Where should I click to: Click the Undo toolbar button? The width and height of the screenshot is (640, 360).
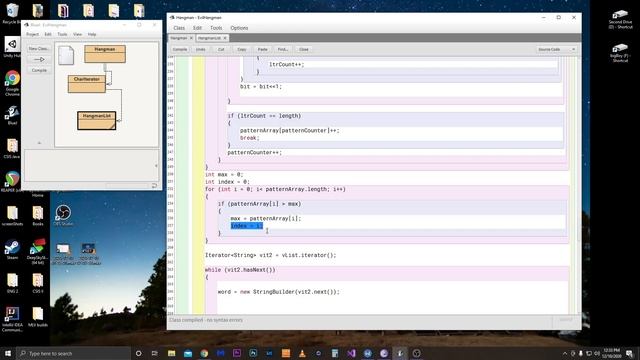tap(200, 49)
